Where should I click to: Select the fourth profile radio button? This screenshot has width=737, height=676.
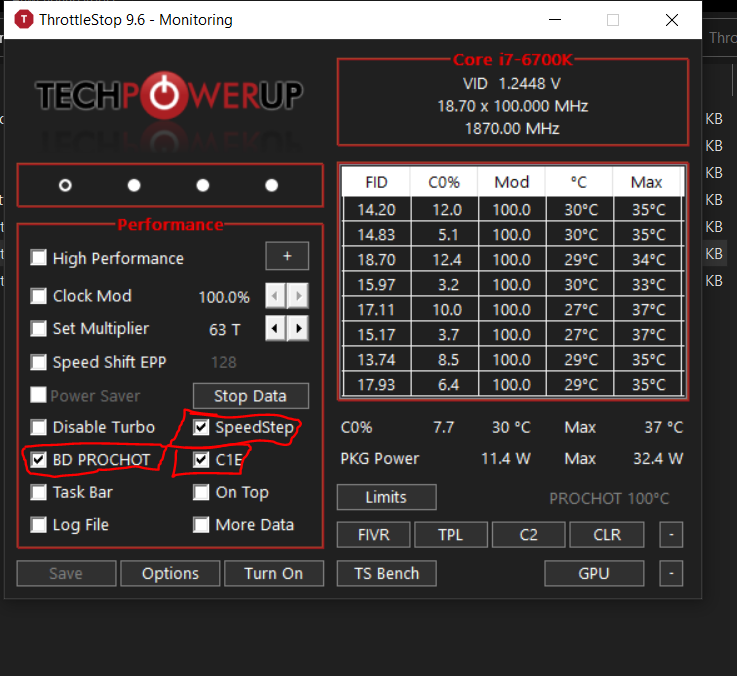(271, 185)
